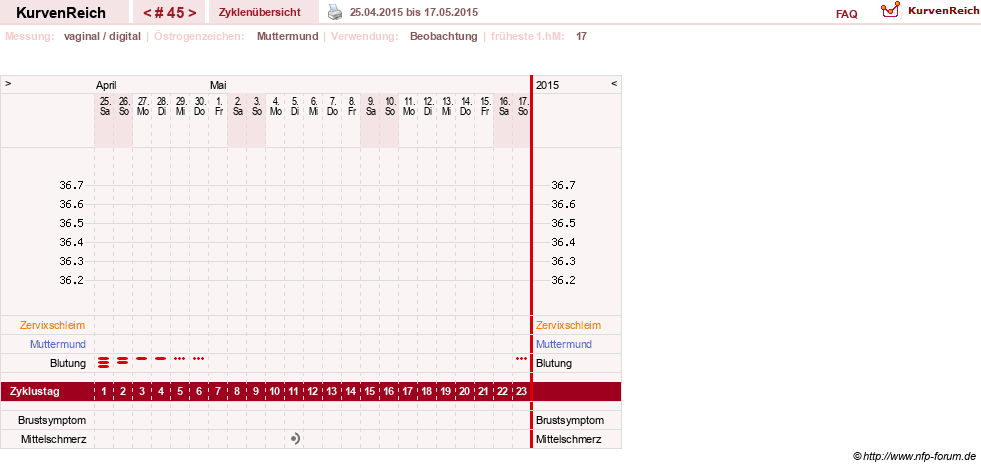Select the spotting dots on cycle day 6

click(198, 359)
